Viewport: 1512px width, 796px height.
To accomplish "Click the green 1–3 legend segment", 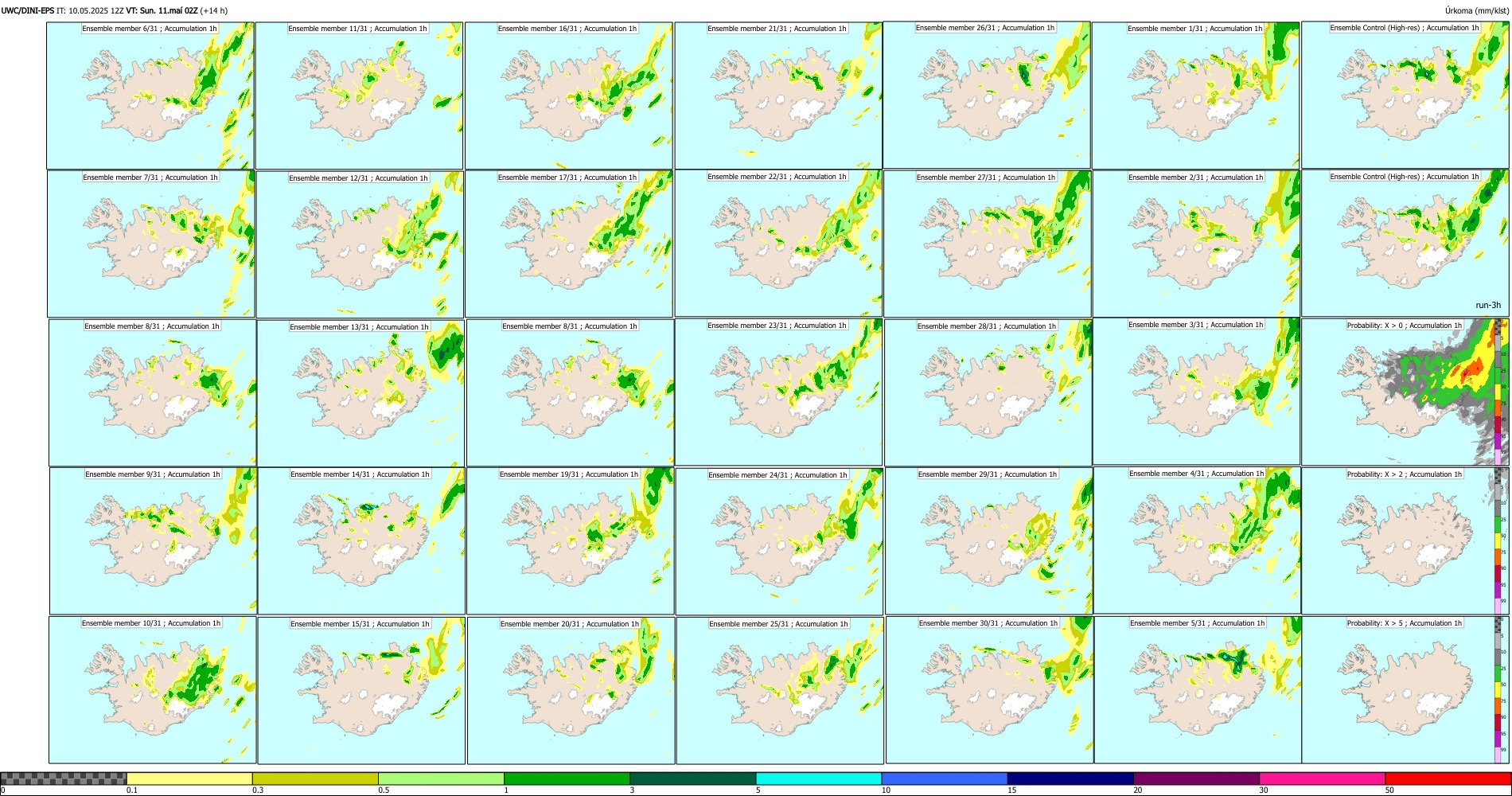I will (567, 778).
